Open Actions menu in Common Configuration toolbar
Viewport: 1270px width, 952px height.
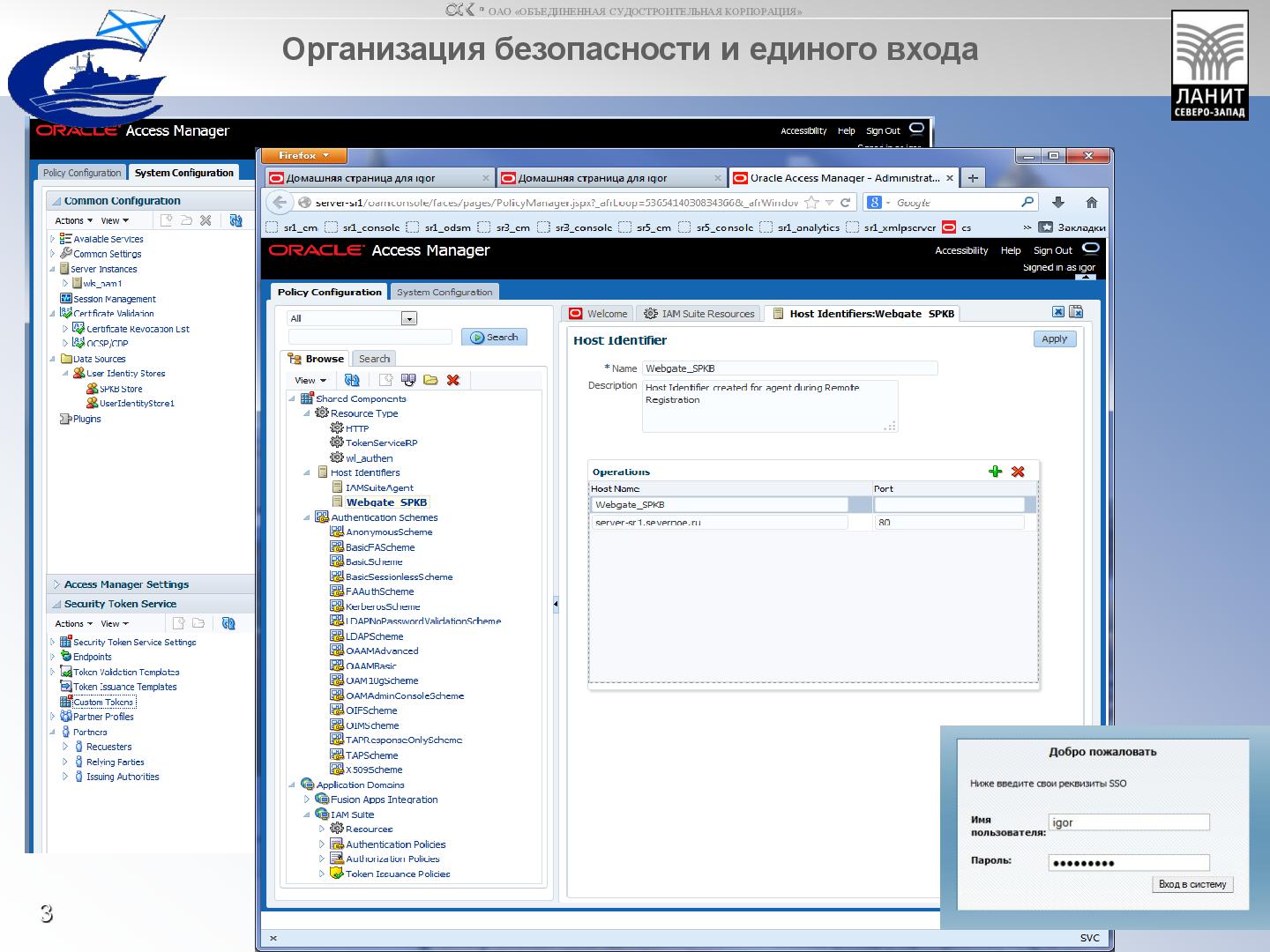[x=74, y=220]
